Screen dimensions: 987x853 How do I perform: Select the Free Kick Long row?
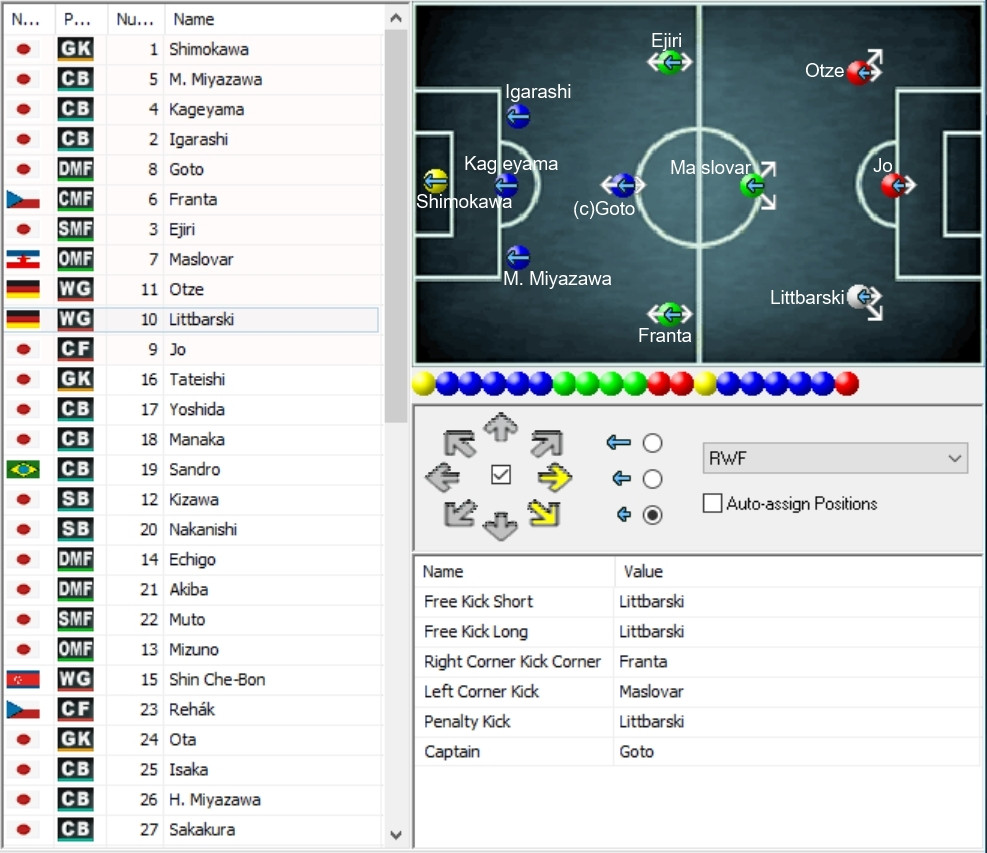point(698,631)
